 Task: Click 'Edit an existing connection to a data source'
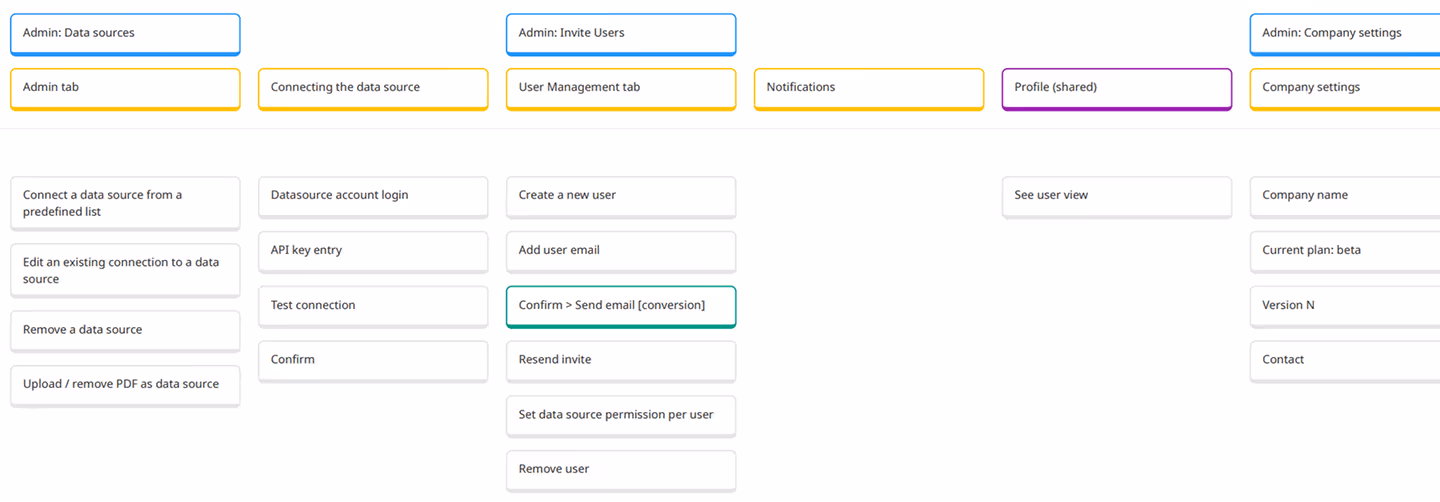point(125,271)
